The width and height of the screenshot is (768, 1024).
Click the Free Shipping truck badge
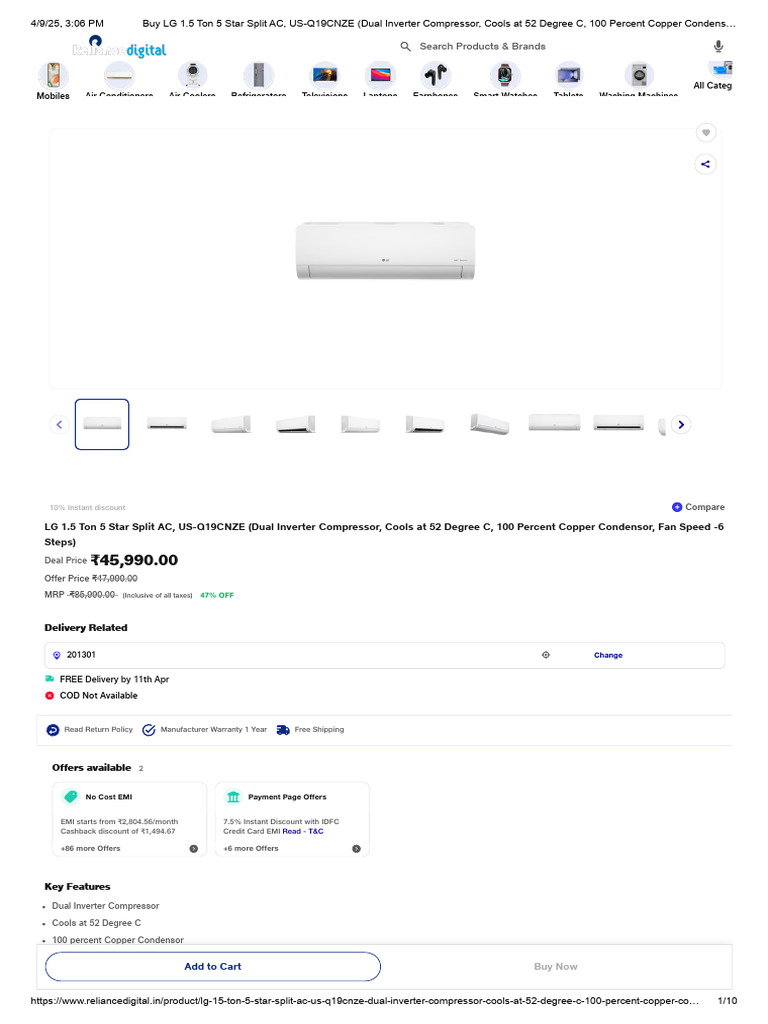pos(311,729)
